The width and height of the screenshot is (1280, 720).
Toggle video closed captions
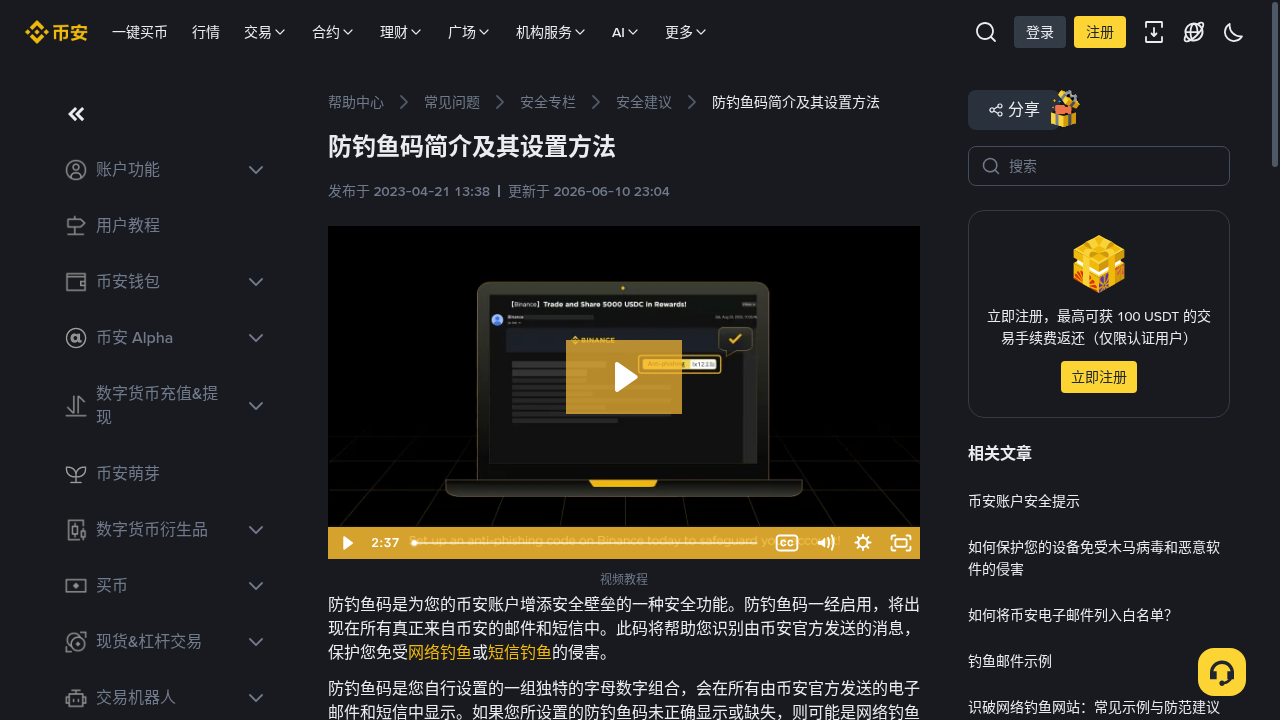787,543
